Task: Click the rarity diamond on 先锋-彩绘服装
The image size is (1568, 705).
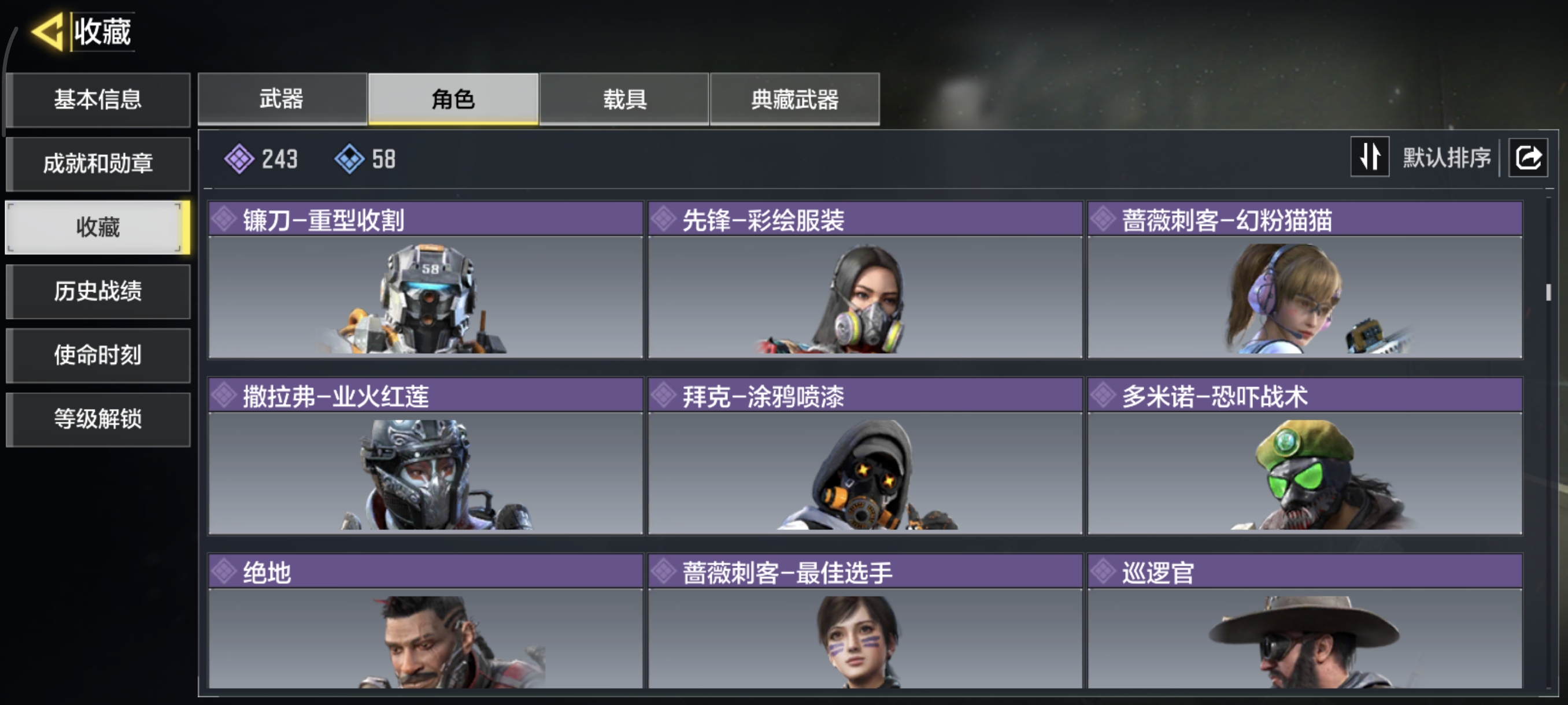Action: pos(664,219)
